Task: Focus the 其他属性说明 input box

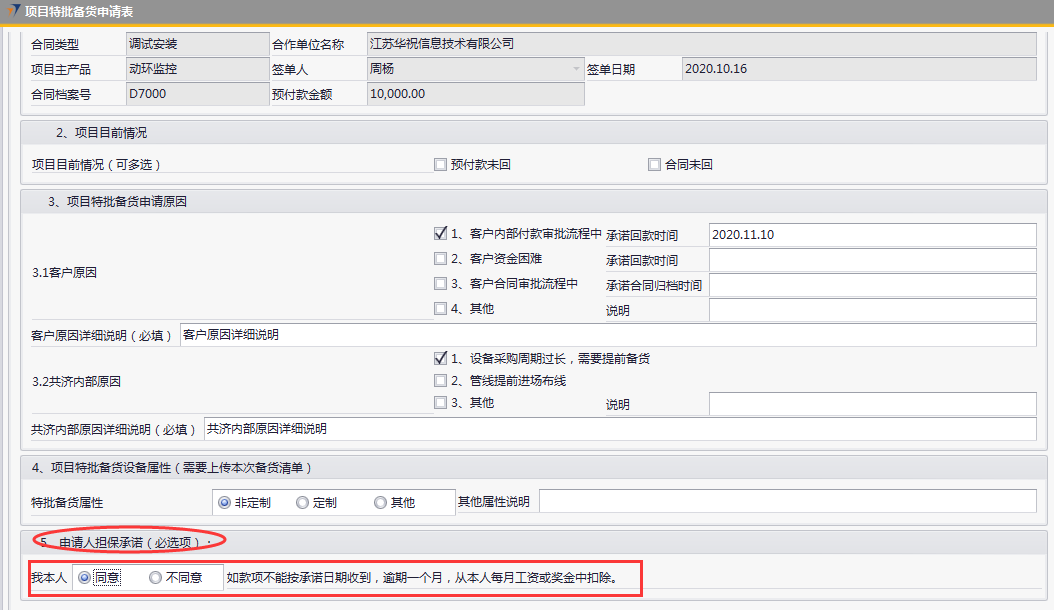Action: click(787, 501)
